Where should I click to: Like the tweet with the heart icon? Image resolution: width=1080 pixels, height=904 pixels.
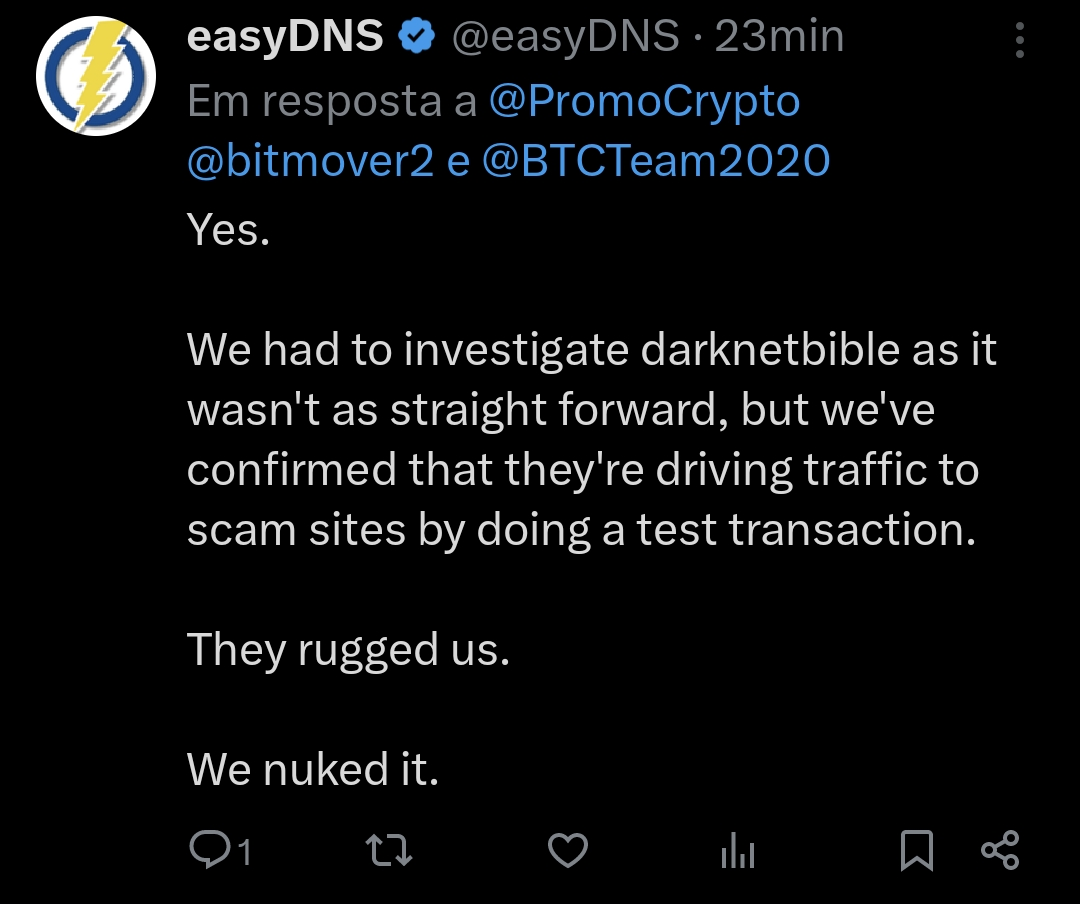pyautogui.click(x=568, y=850)
